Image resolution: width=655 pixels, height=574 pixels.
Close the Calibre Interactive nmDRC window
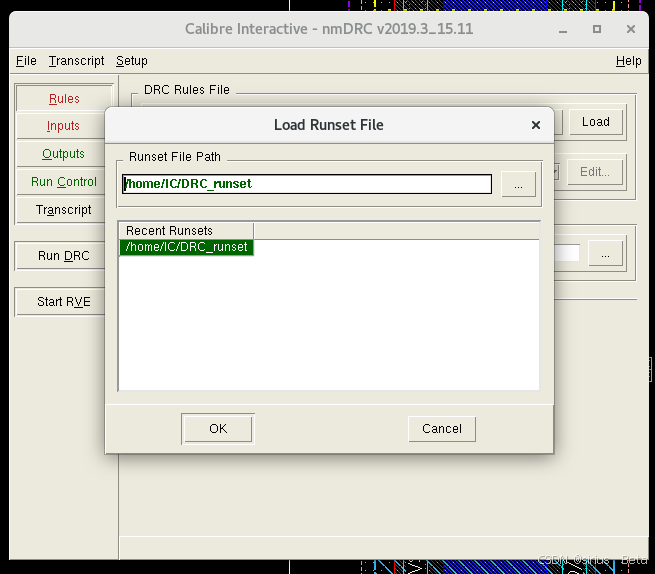point(631,29)
